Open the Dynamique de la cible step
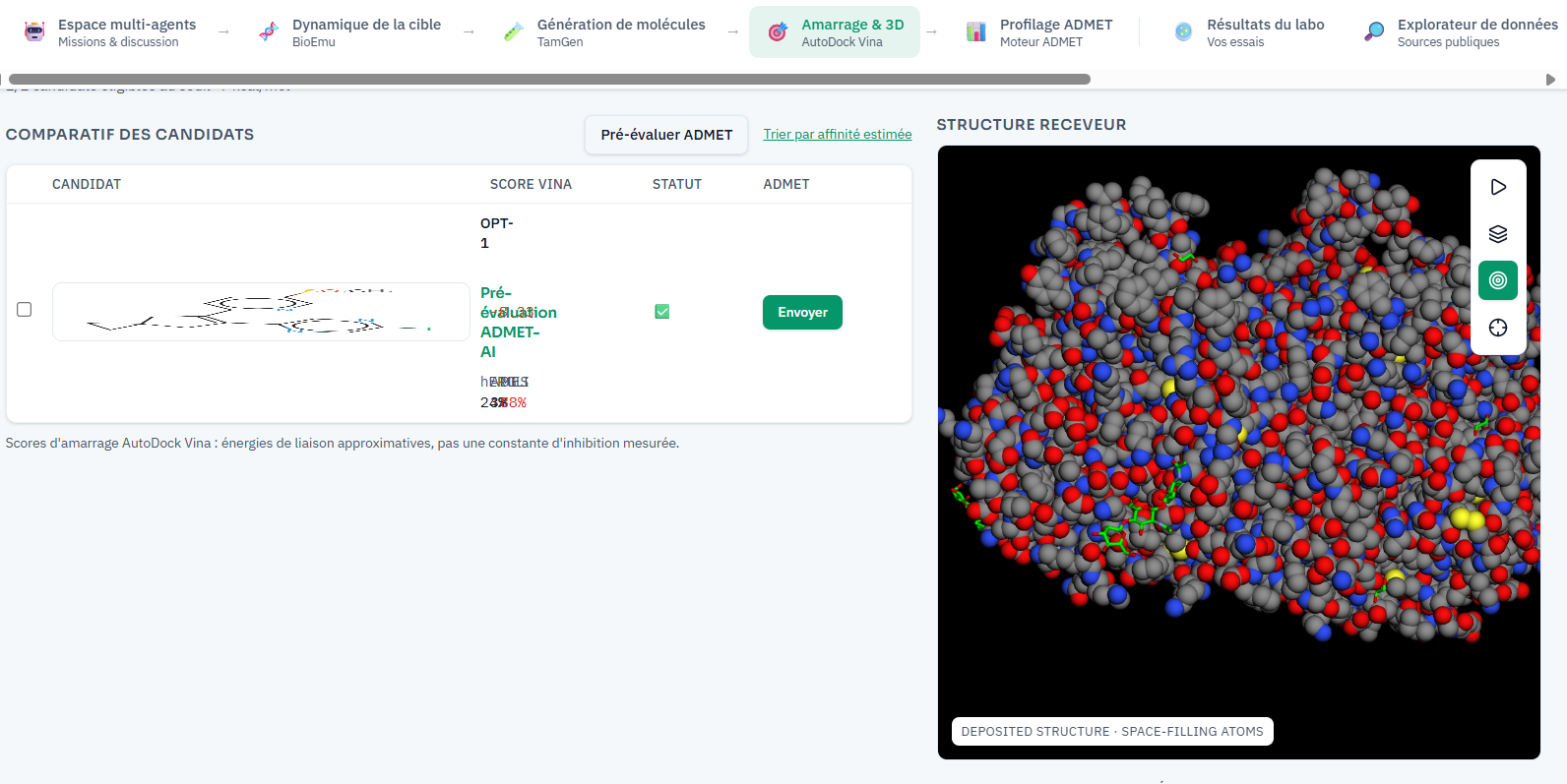 pyautogui.click(x=349, y=32)
